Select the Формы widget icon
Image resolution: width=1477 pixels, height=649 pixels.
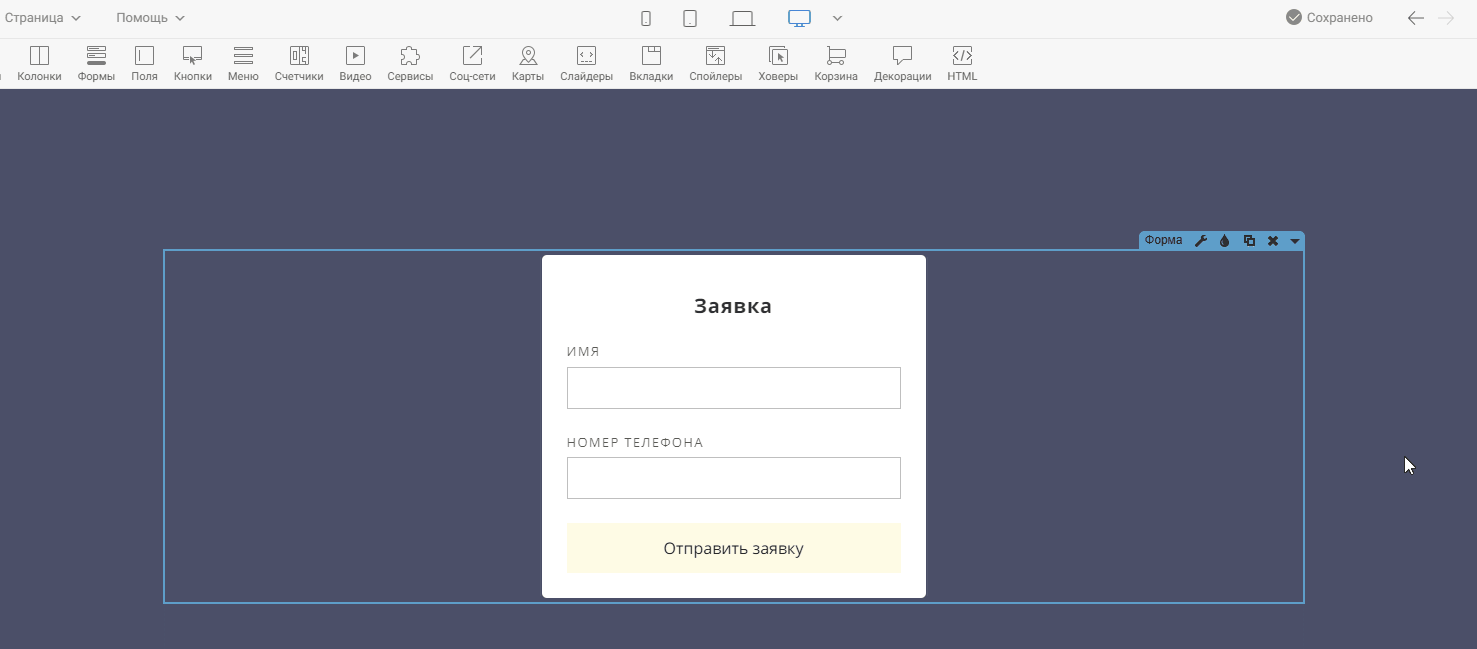tap(96, 64)
